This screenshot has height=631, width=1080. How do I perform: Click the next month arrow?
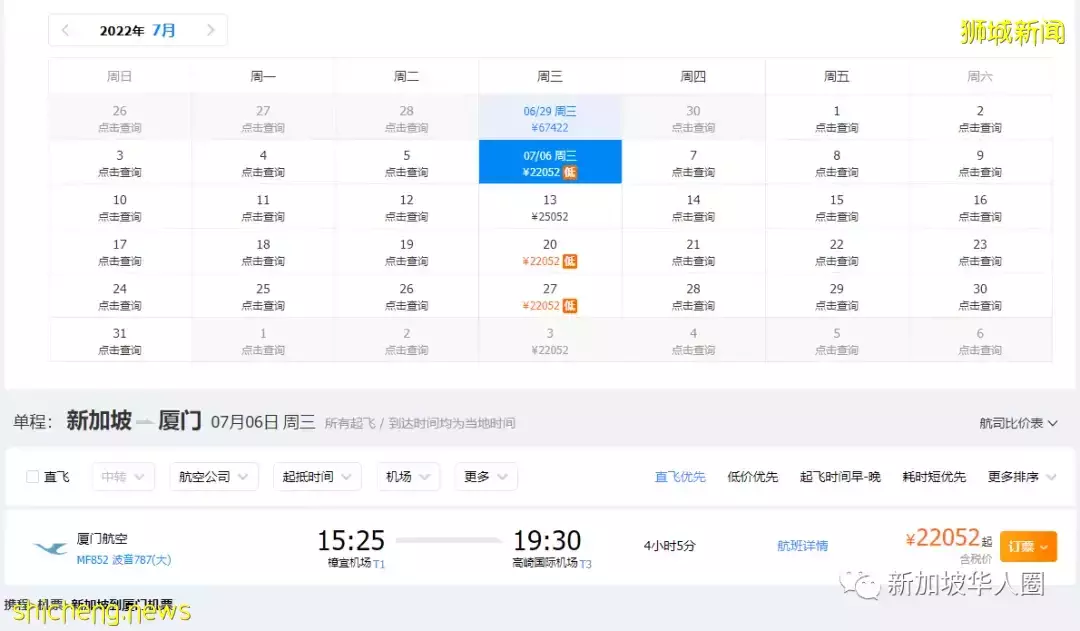pos(210,31)
